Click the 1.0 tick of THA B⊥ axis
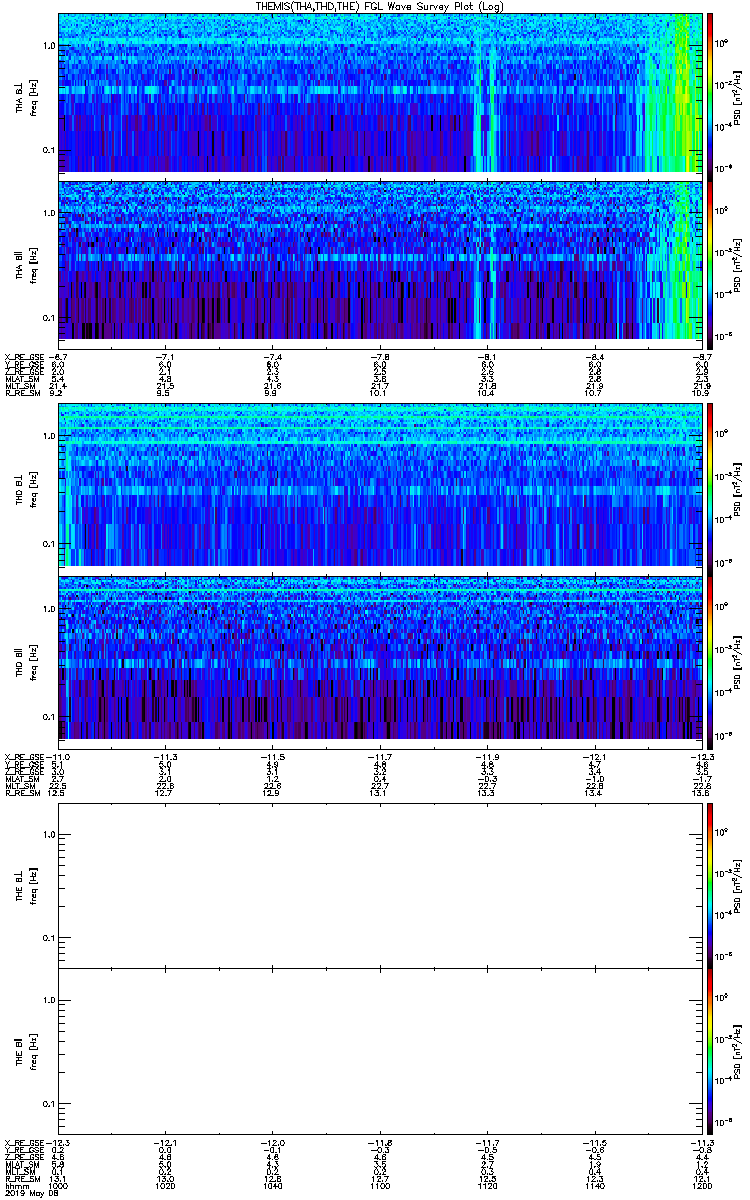Screen dimensions: 750x1200 (47, 46)
